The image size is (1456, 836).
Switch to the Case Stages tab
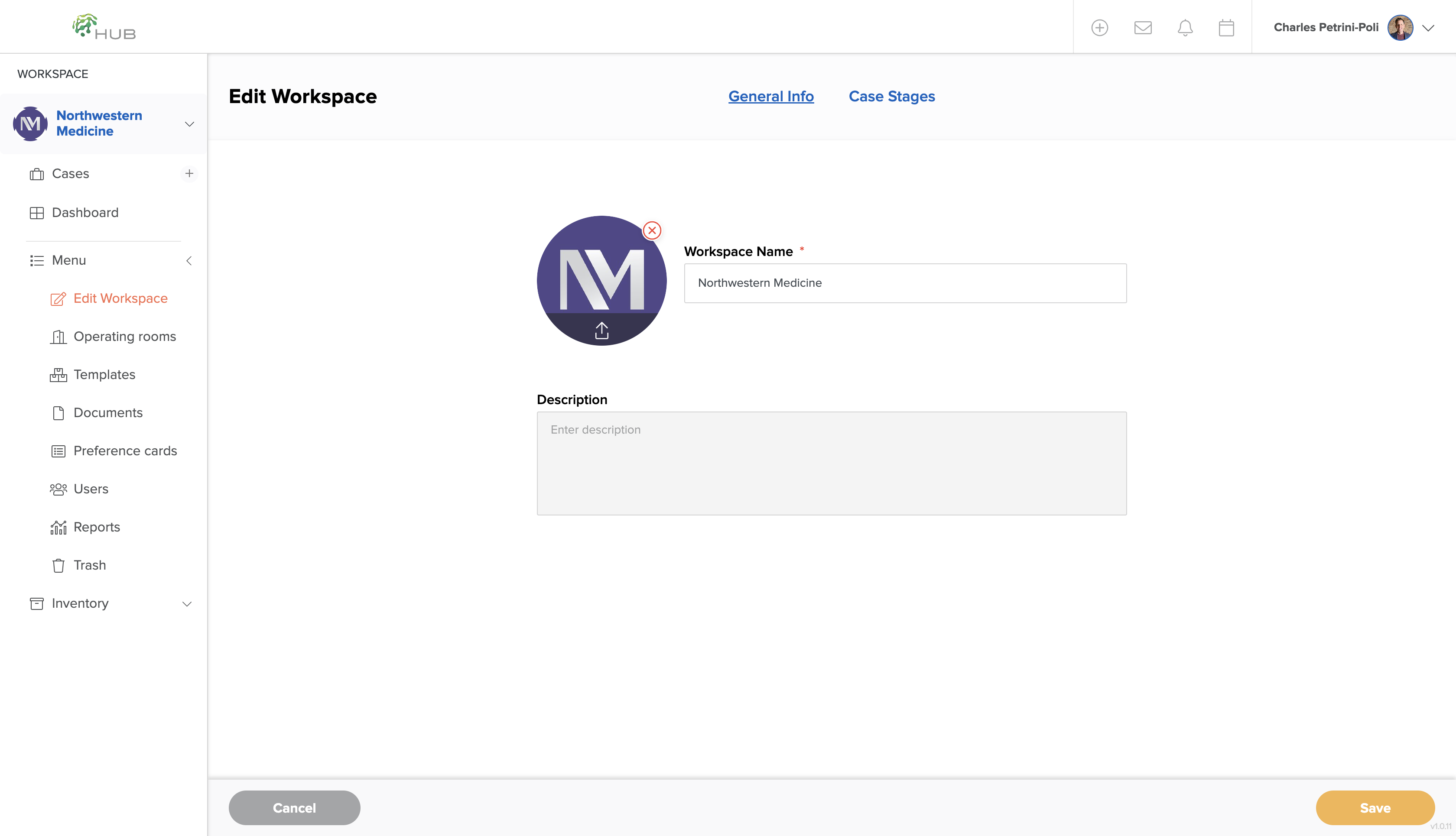(891, 97)
